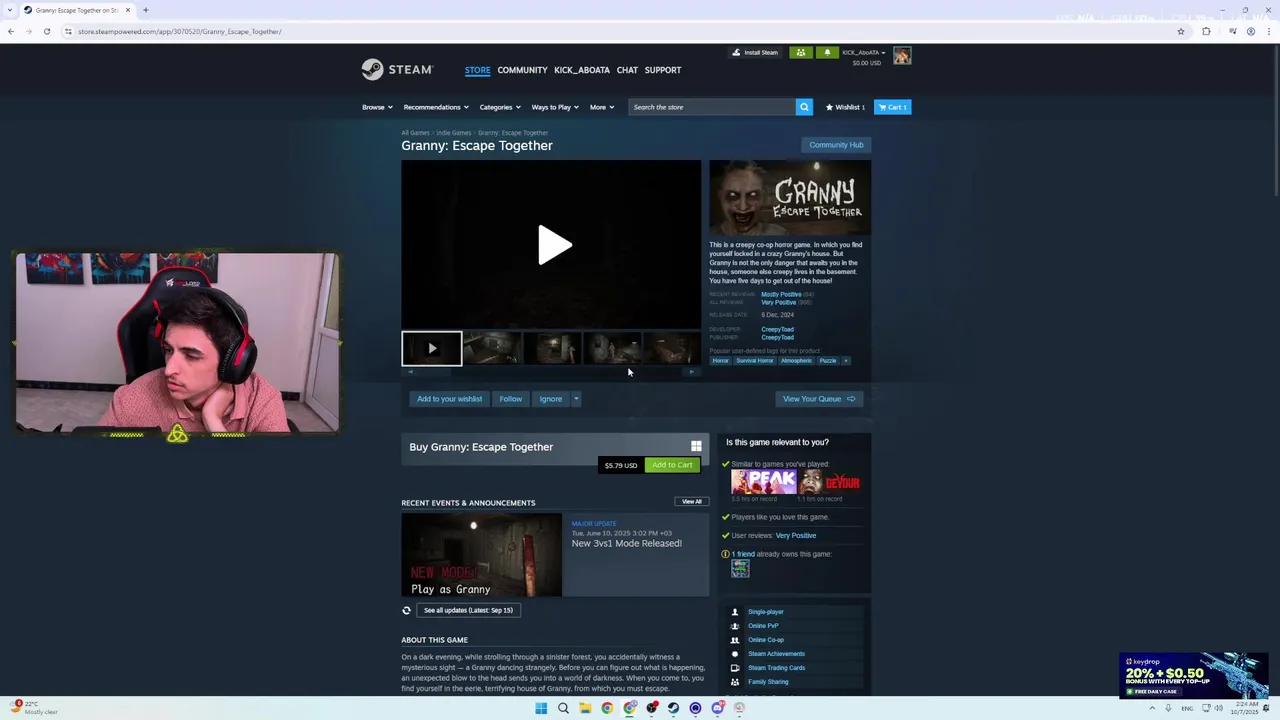Click Indie Games breadcrumb
Image resolution: width=1280 pixels, height=720 pixels.
point(453,133)
